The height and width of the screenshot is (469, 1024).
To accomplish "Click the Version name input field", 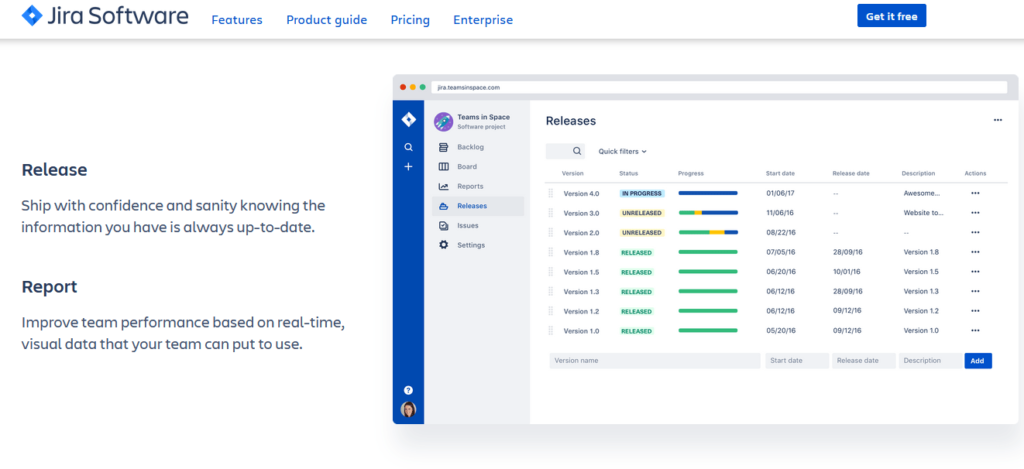I will pyautogui.click(x=655, y=361).
